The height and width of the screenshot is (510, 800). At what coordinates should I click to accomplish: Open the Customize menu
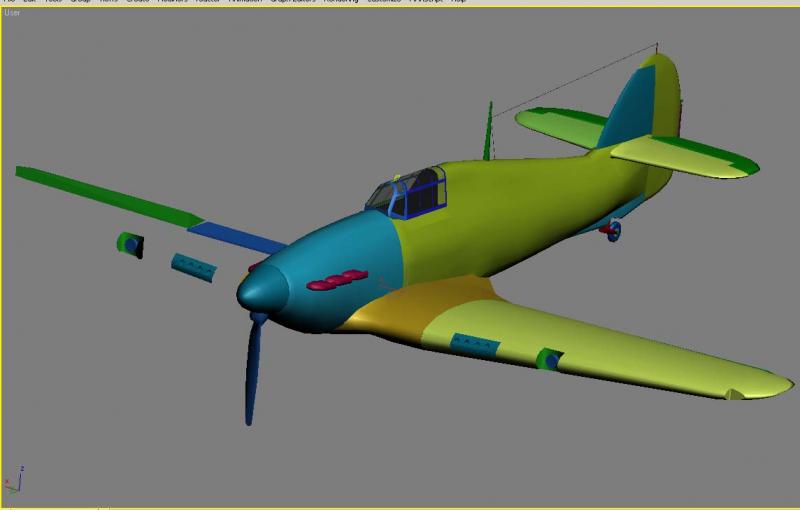point(384,2)
